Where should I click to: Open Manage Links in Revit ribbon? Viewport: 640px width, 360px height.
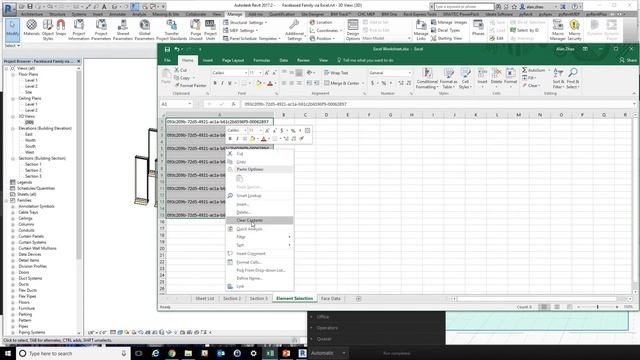click(x=421, y=29)
